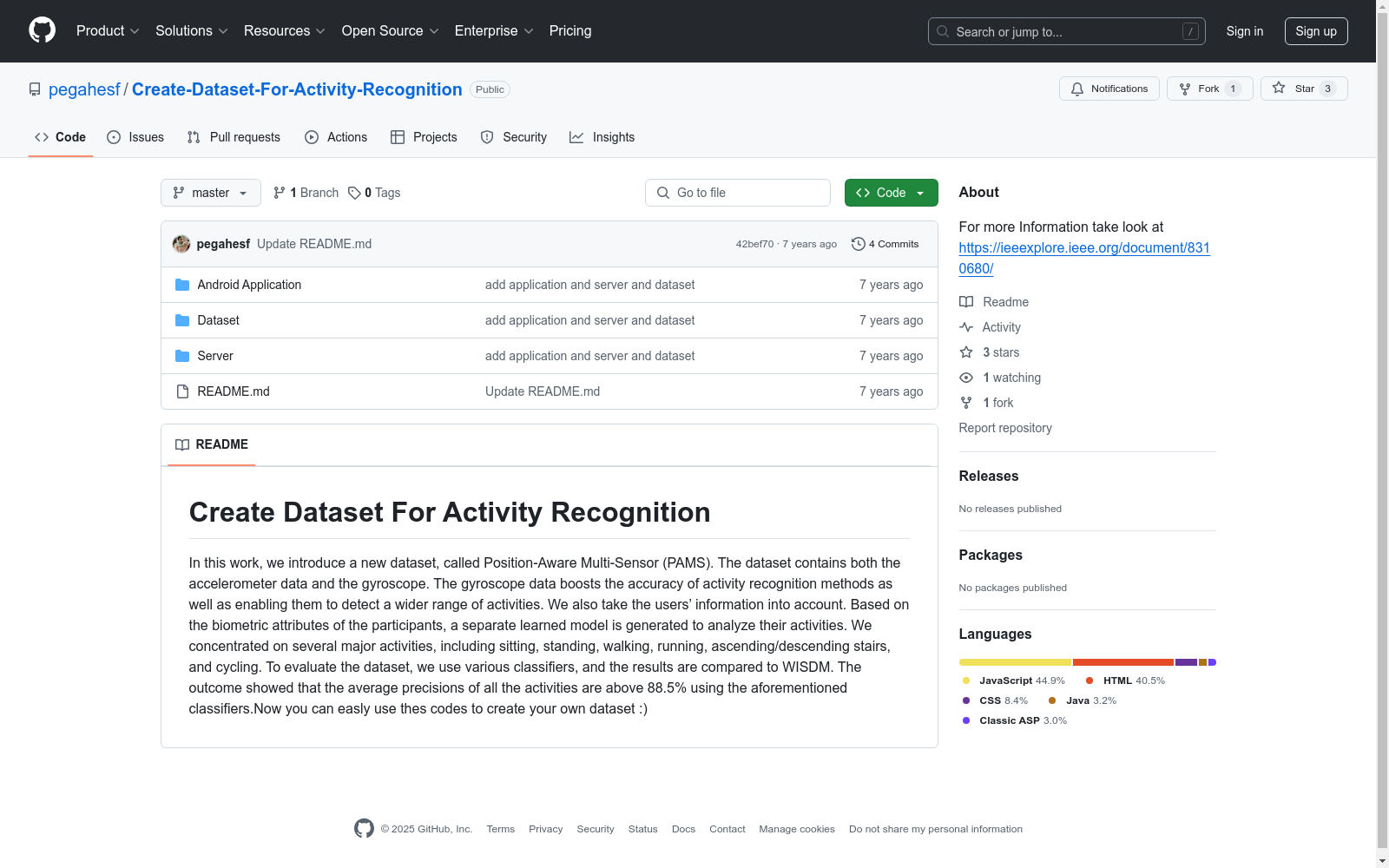
Task: Open the Create-Dataset-For-Activity-Recognition repo link
Action: (297, 89)
